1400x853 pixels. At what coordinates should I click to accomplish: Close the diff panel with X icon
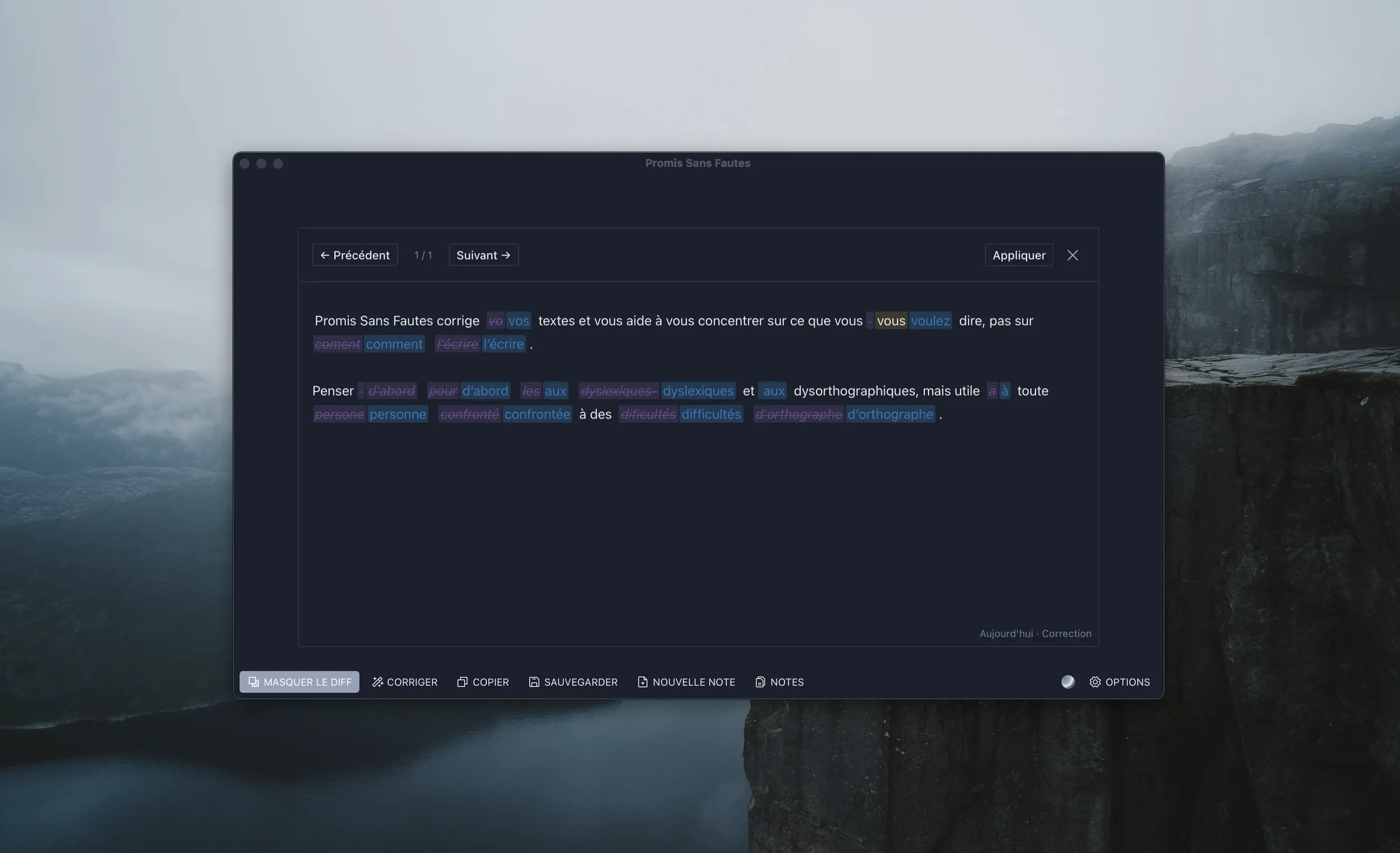click(x=1072, y=255)
